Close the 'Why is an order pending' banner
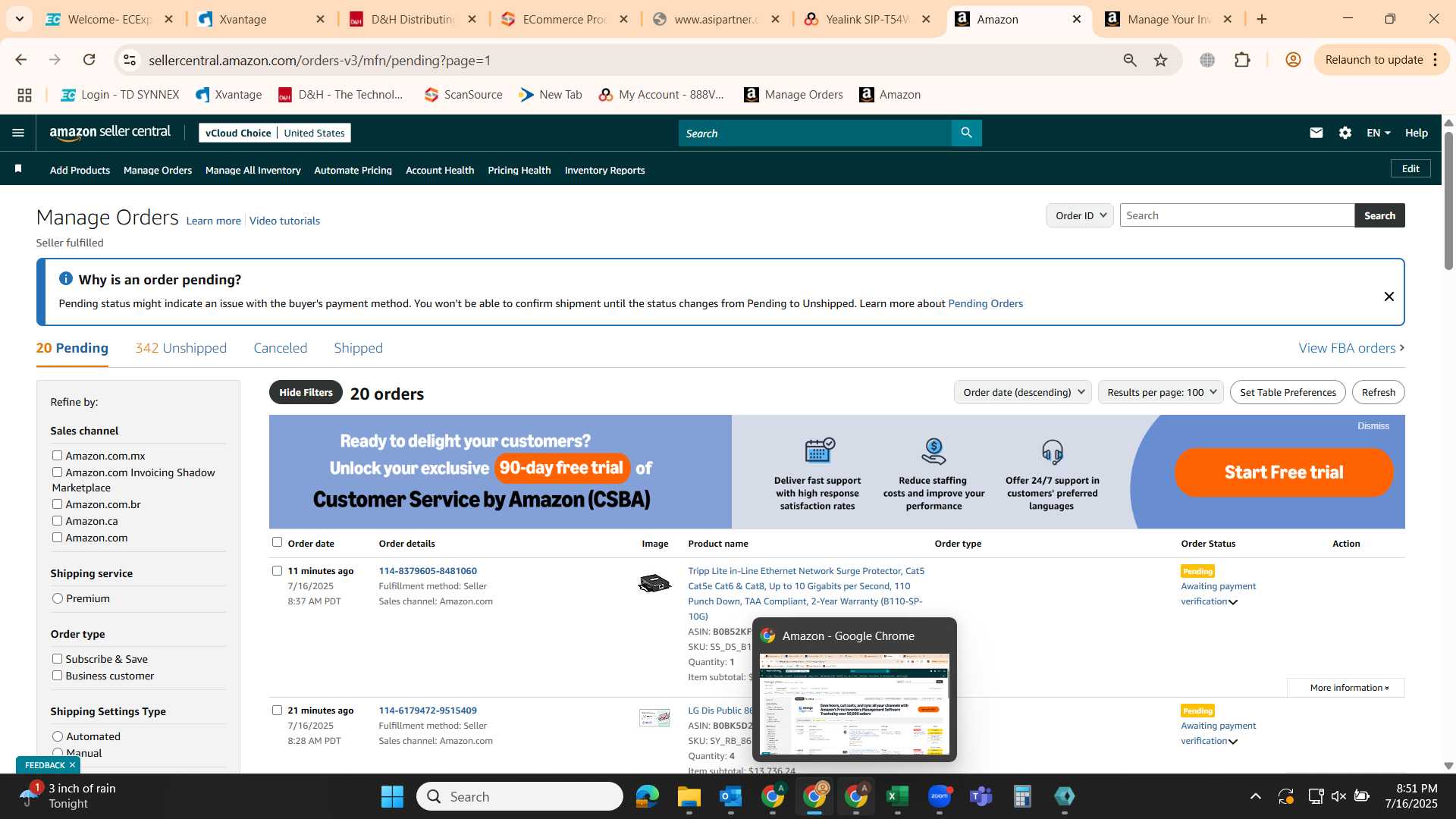Image resolution: width=1456 pixels, height=819 pixels. [1389, 297]
